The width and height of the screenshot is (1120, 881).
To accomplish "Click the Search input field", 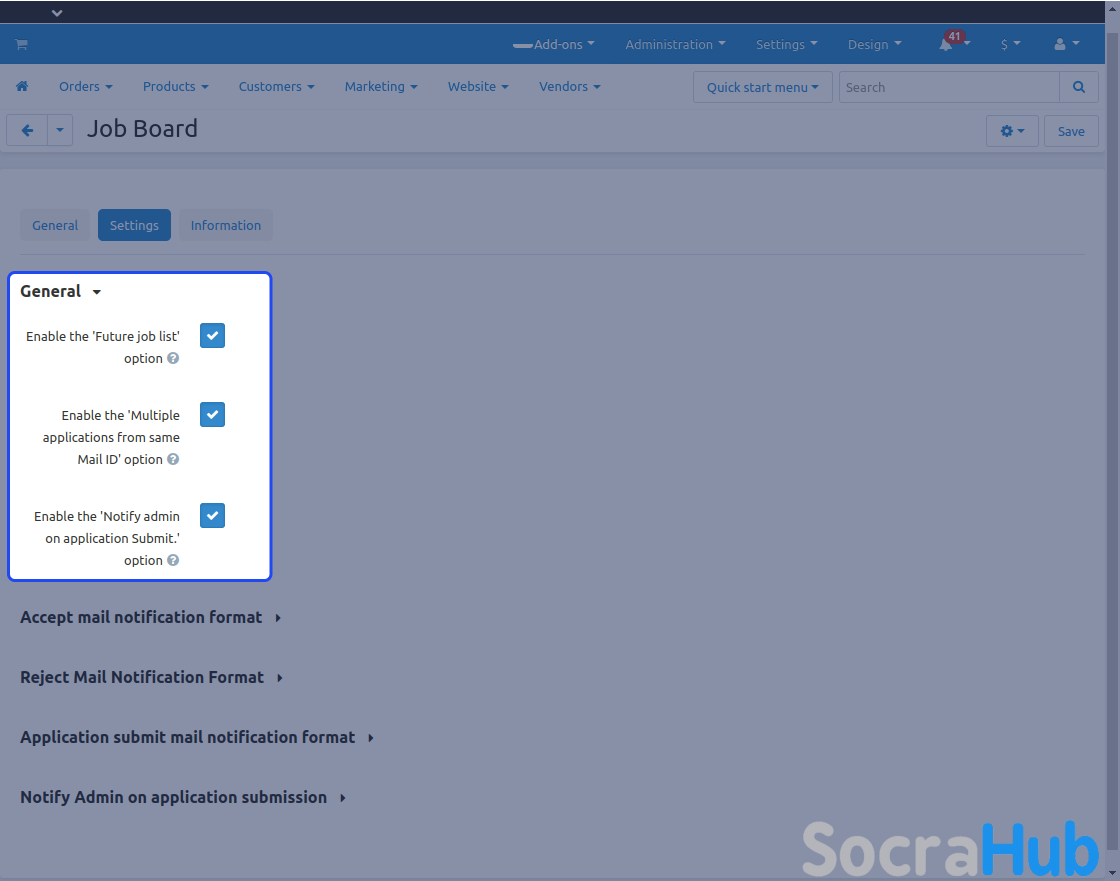I will (x=948, y=87).
